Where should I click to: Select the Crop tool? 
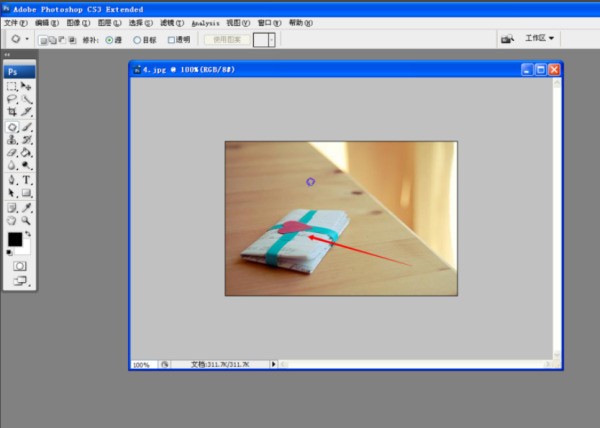click(12, 112)
